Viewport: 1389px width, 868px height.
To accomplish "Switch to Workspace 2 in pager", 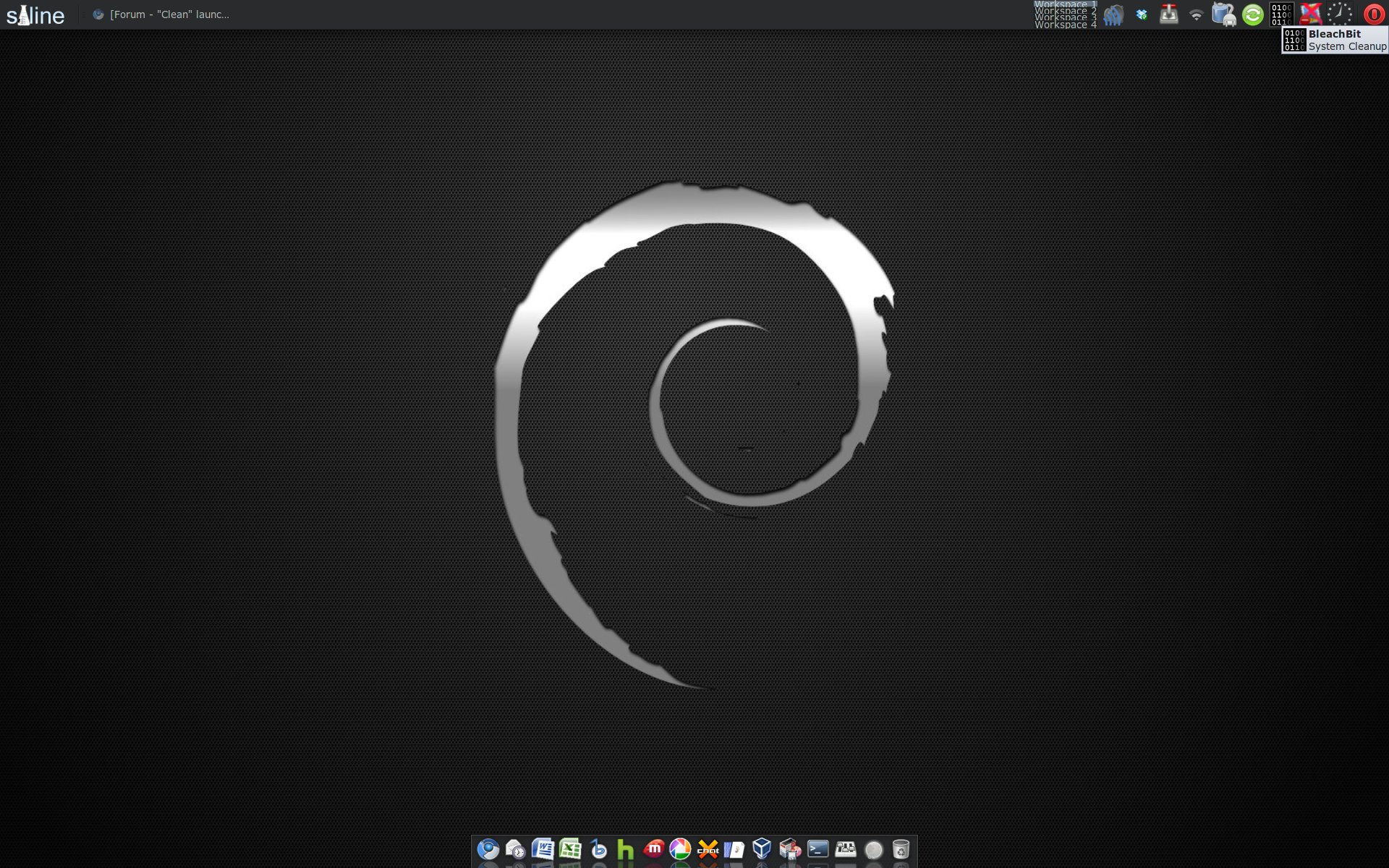I will tap(1065, 11).
